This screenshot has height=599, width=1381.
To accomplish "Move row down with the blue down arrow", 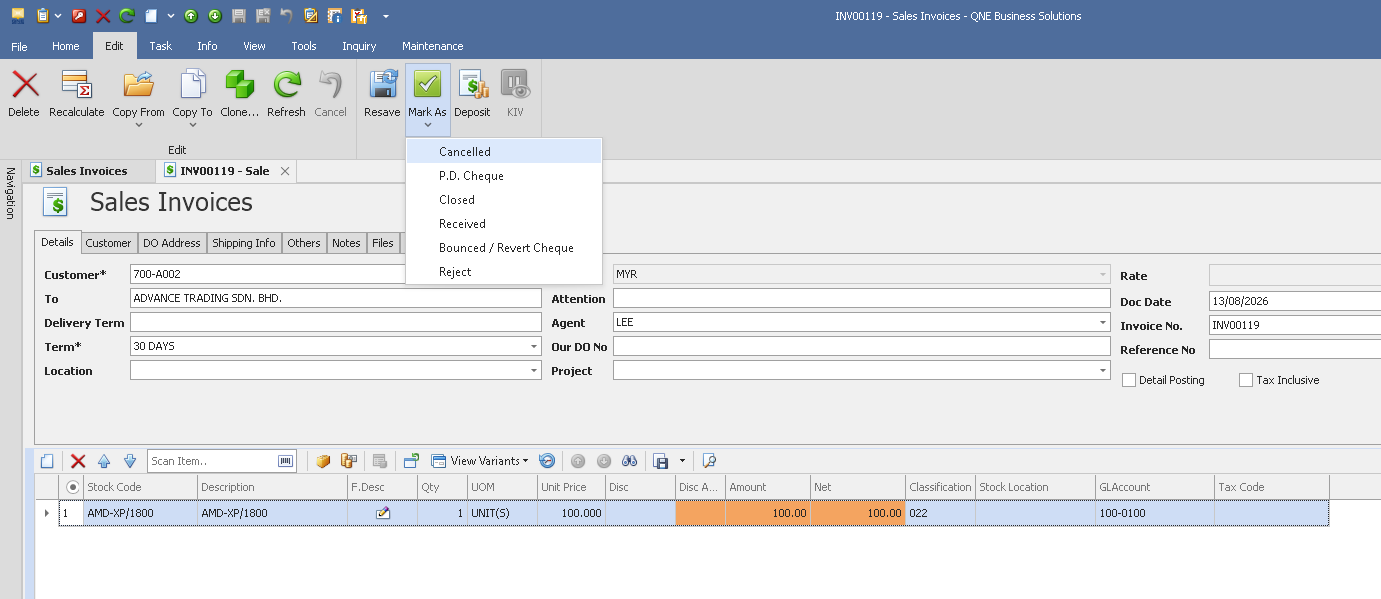I will coord(130,461).
